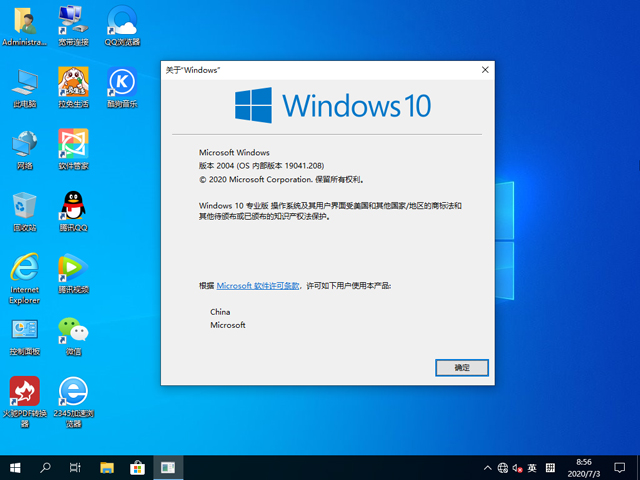The image size is (640, 480).
Task: Open the 宽带连接 broadband connection shortcut
Action: (x=73, y=25)
